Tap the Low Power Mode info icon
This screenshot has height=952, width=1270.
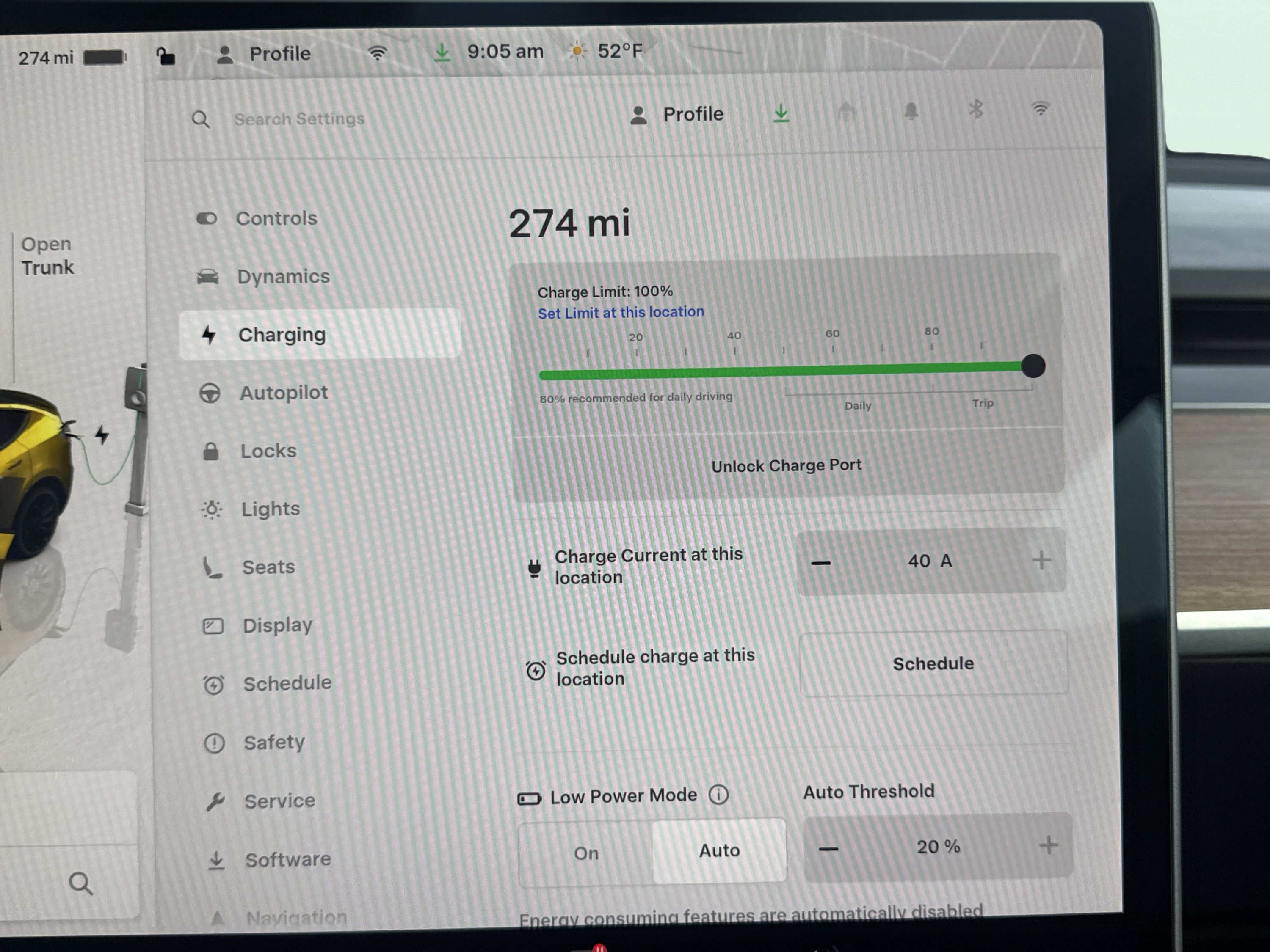tap(718, 794)
